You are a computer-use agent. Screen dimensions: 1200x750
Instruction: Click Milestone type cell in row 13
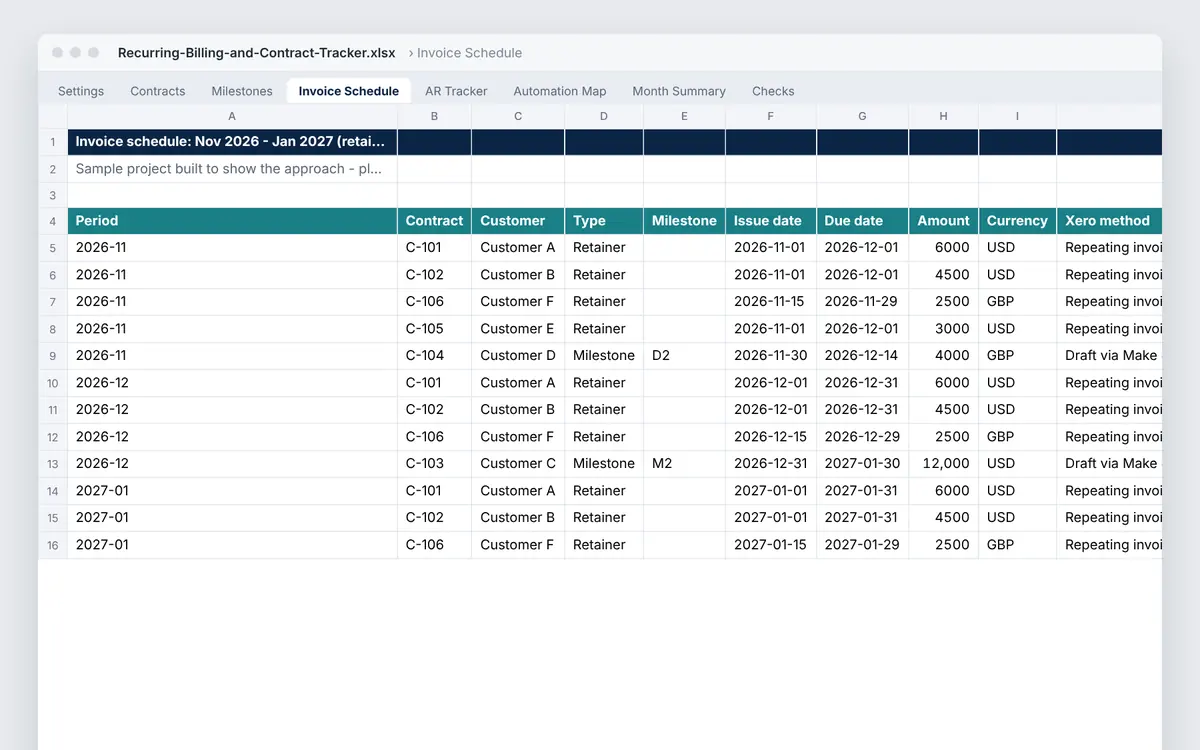tap(604, 463)
